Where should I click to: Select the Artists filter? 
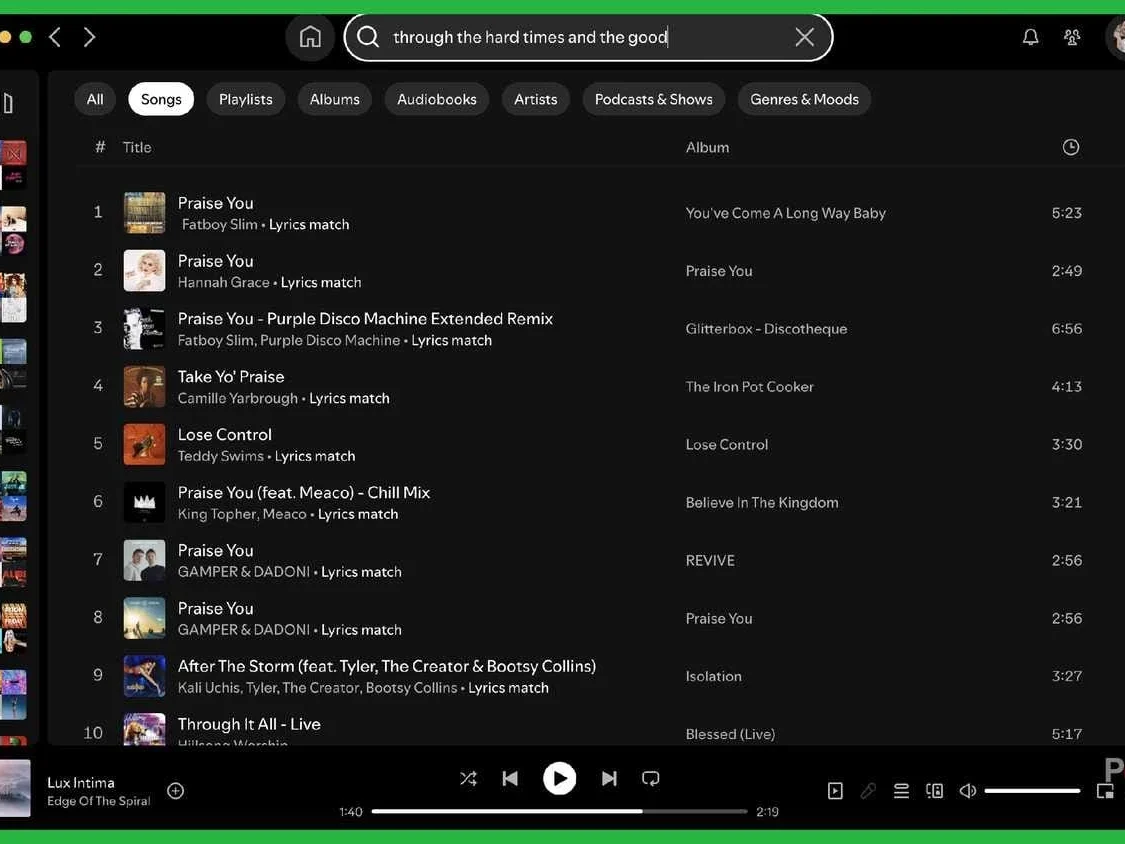click(x=535, y=99)
